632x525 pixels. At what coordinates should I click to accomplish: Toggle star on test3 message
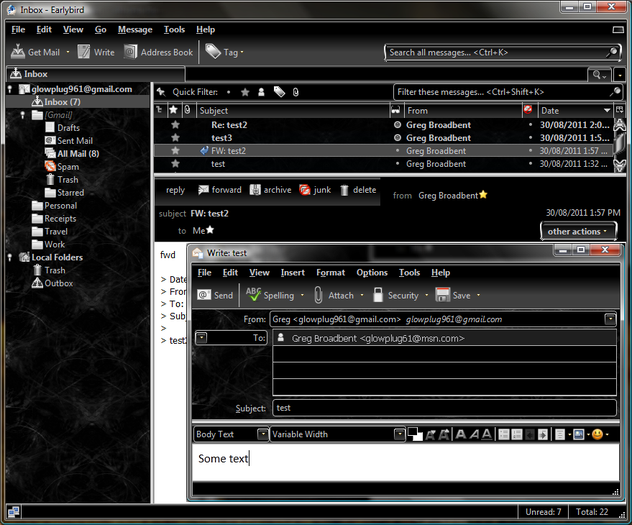pyautogui.click(x=175, y=138)
